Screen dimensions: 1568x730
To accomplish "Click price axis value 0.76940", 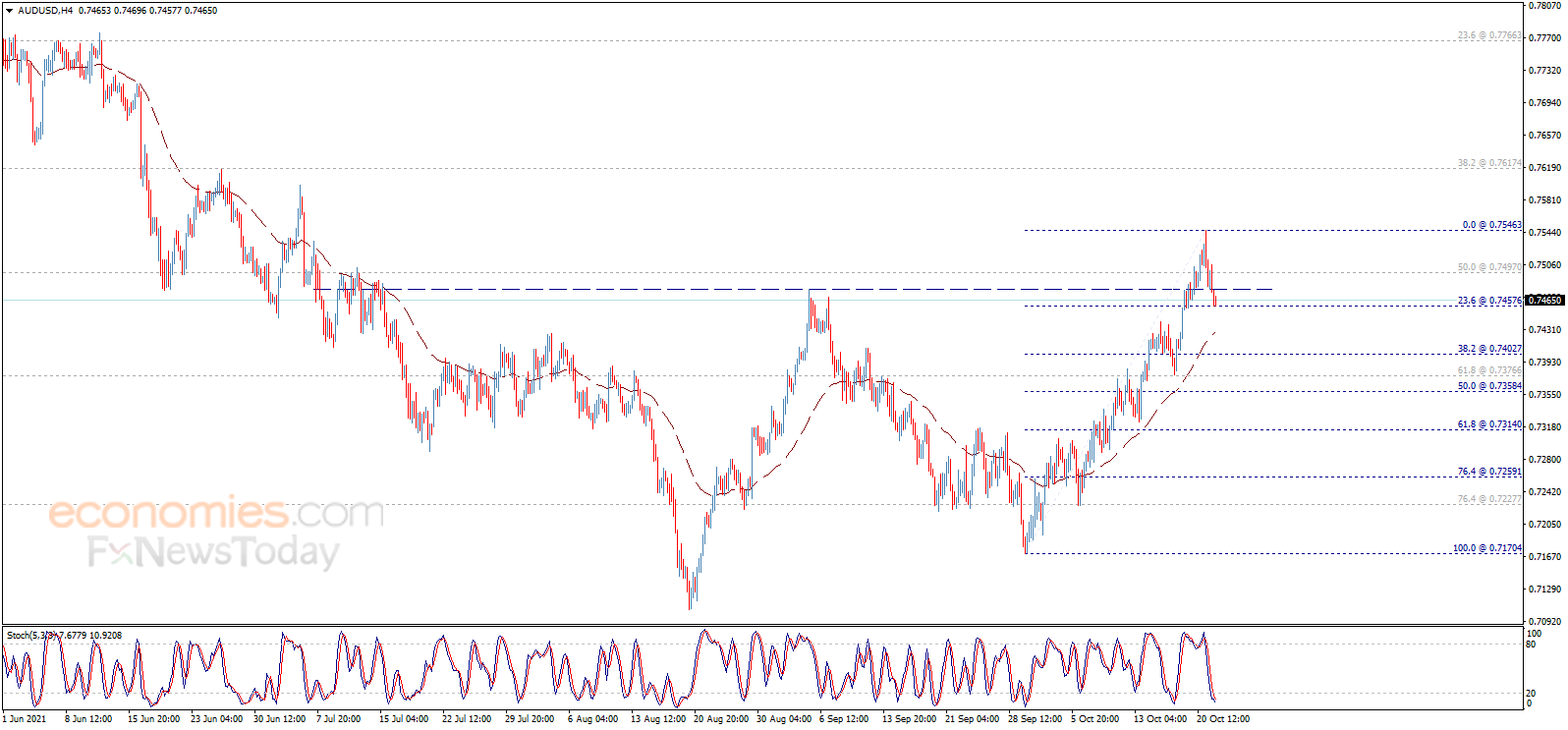I will point(1546,103).
